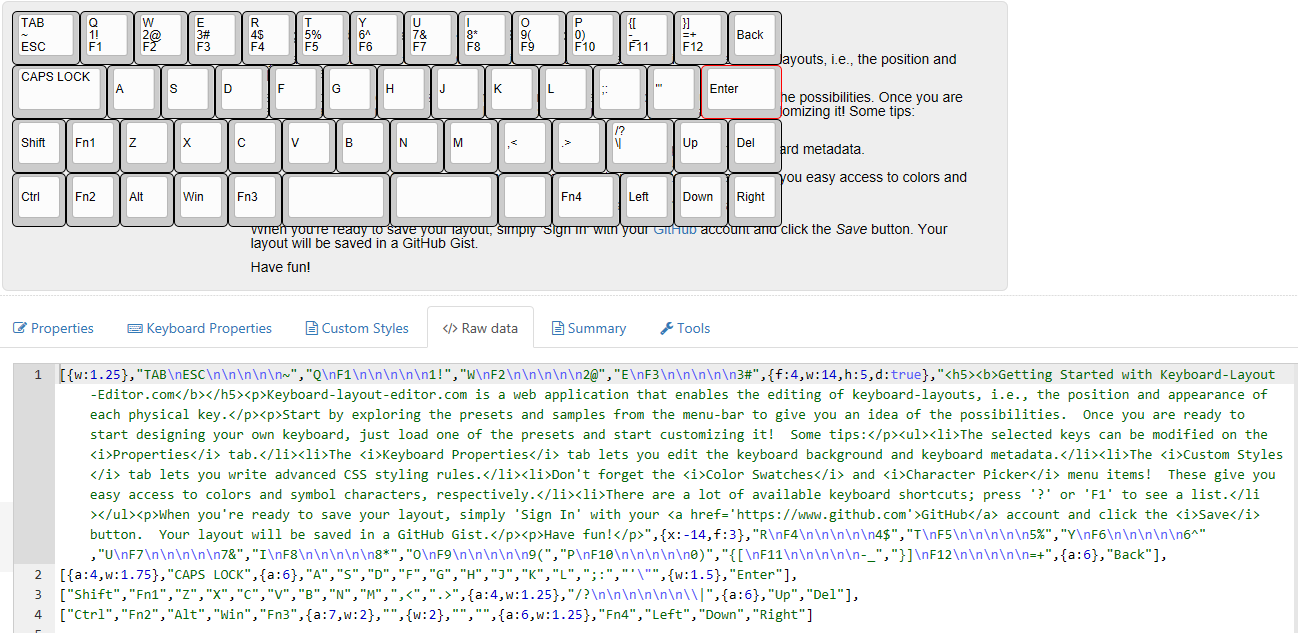The image size is (1298, 633).
Task: Select the D key
Action: tap(242, 92)
